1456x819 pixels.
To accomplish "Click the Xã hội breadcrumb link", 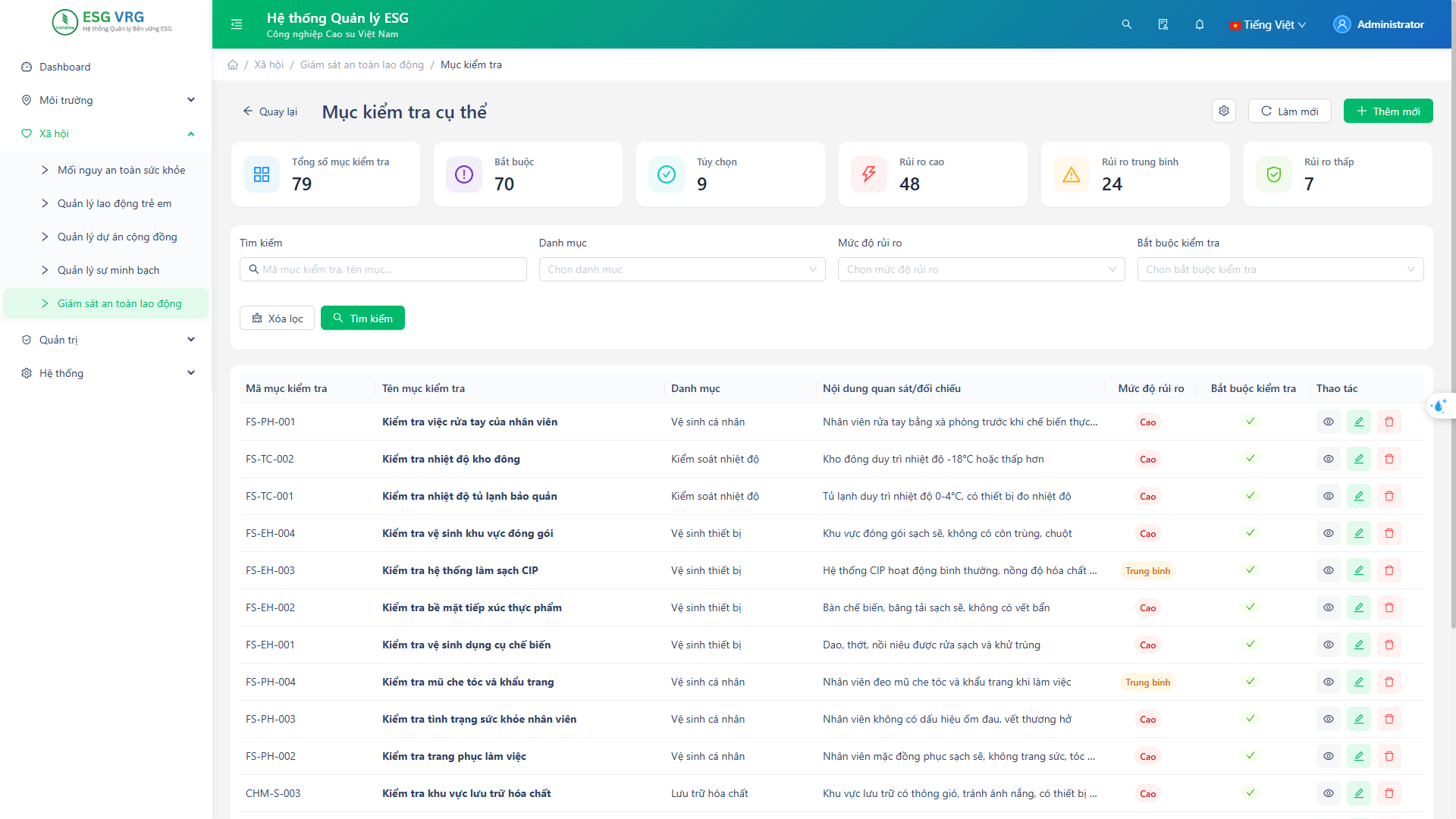I will [268, 64].
